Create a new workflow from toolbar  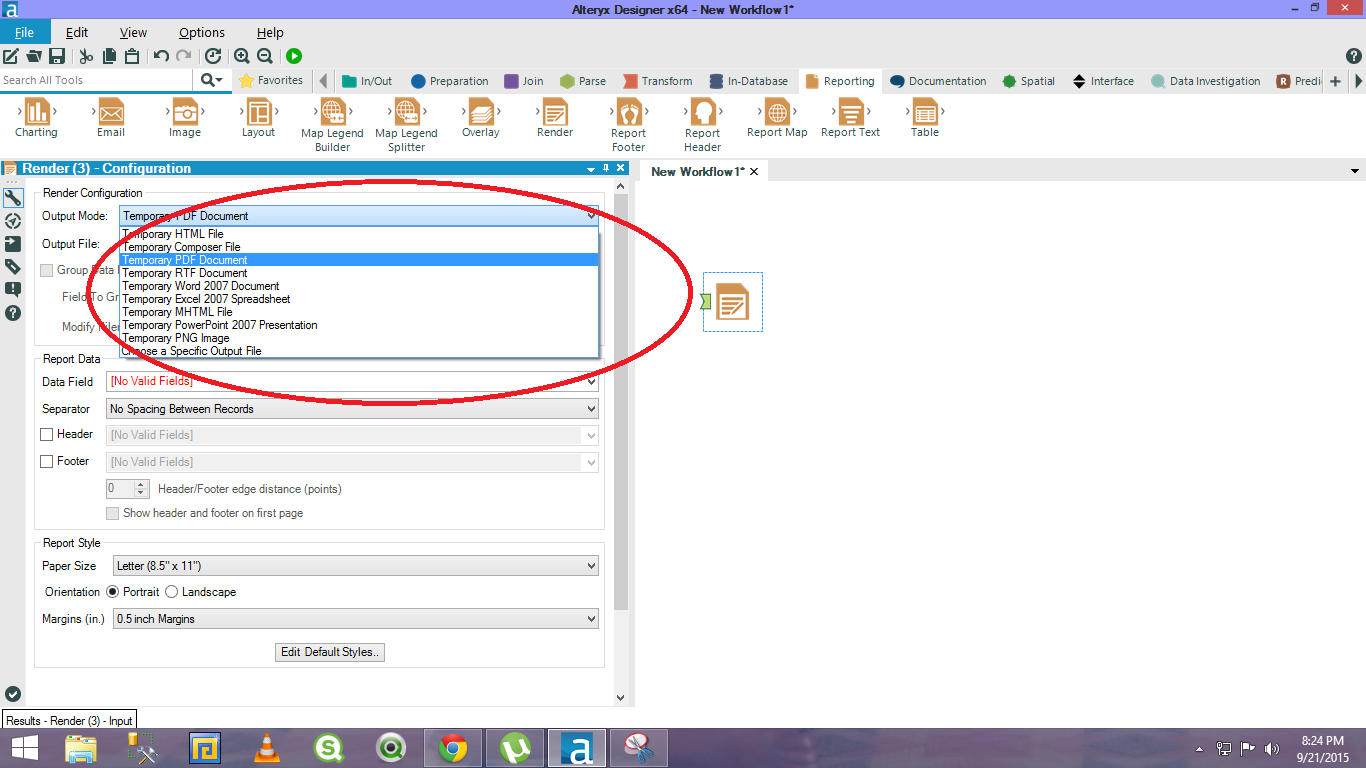pyautogui.click(x=11, y=56)
